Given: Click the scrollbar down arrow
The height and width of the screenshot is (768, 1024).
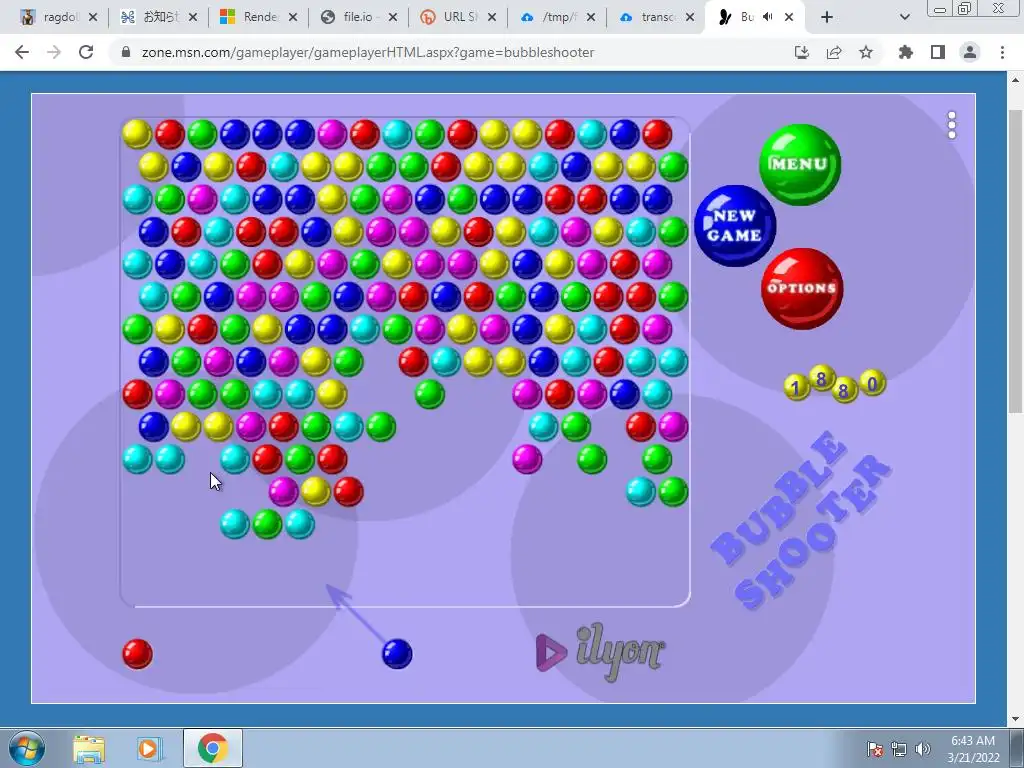Looking at the screenshot, I should (1015, 720).
